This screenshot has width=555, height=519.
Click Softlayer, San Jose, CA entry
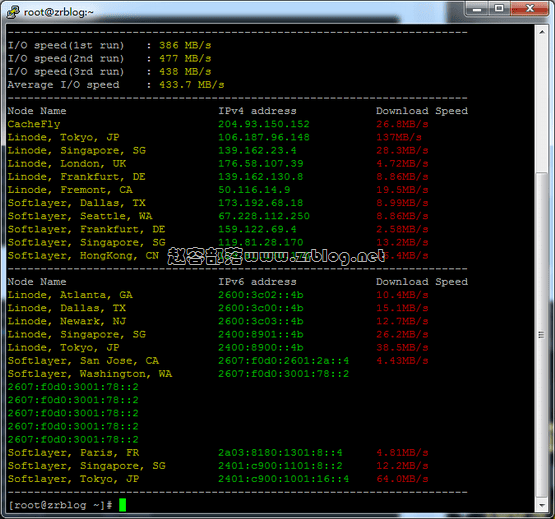[83, 361]
